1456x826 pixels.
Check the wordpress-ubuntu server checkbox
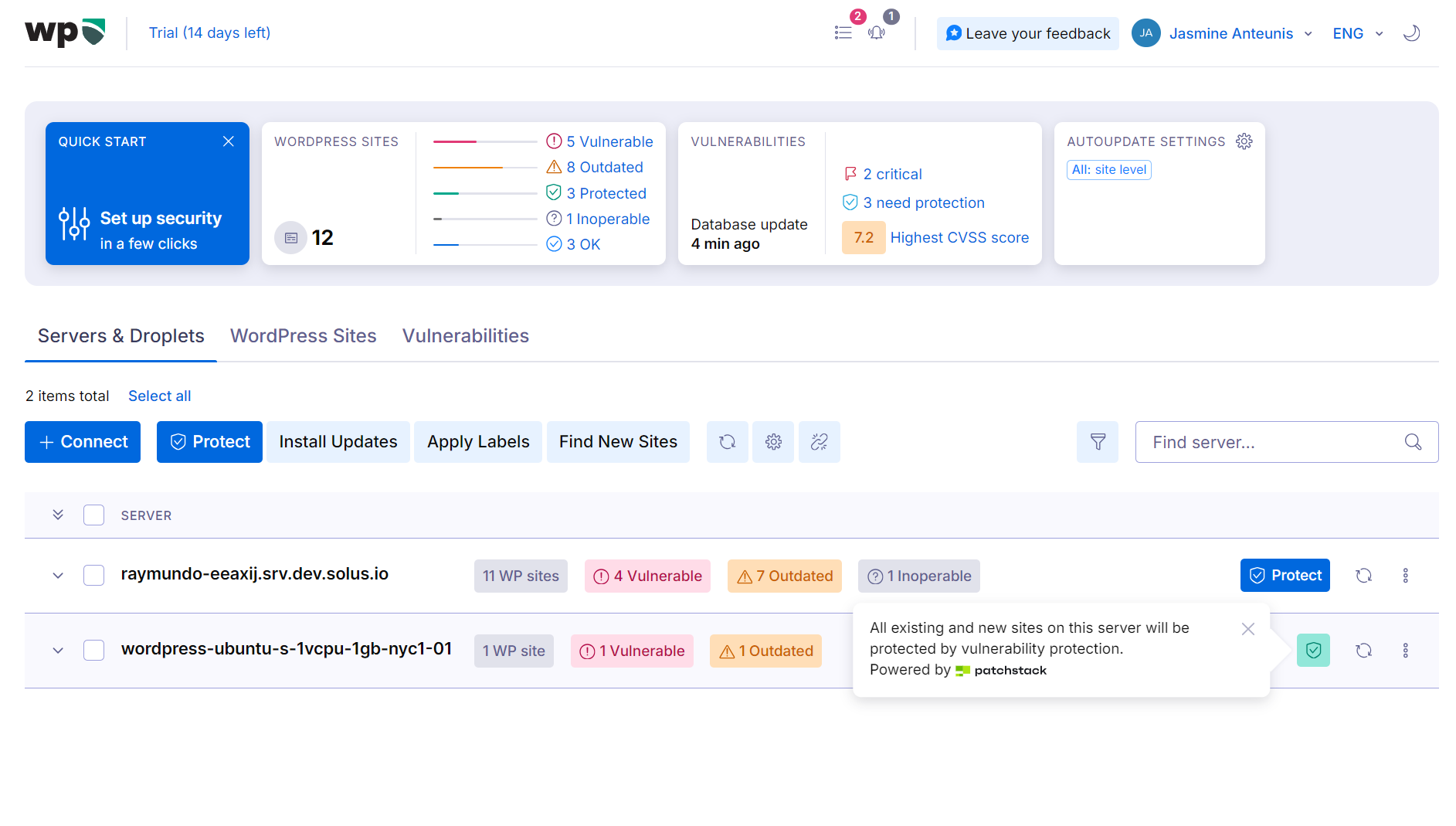pos(93,651)
